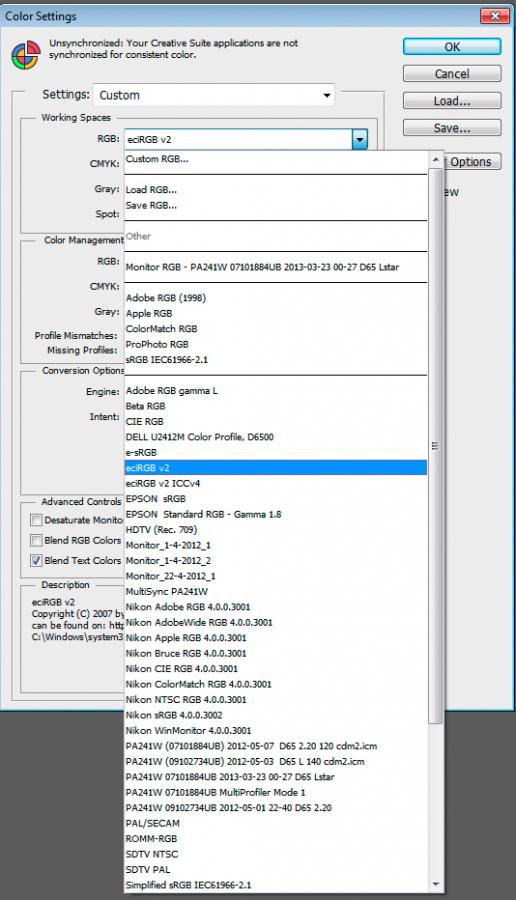Select Nikon sRGB 4.0.0.3002
516x900 pixels.
coord(276,715)
